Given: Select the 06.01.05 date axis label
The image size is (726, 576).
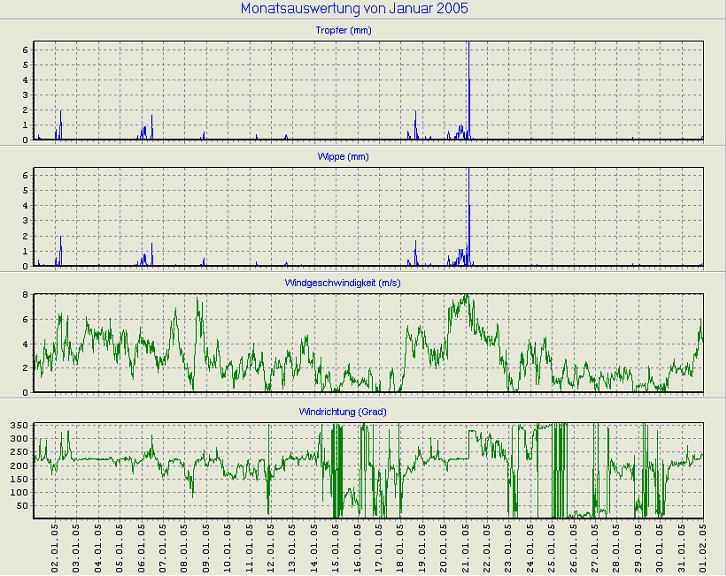Looking at the screenshot, I should click(x=142, y=546).
